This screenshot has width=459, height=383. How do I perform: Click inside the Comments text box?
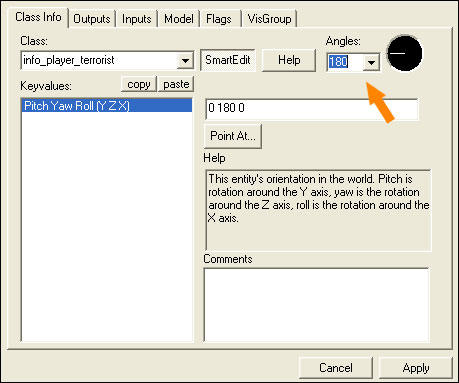click(x=316, y=305)
